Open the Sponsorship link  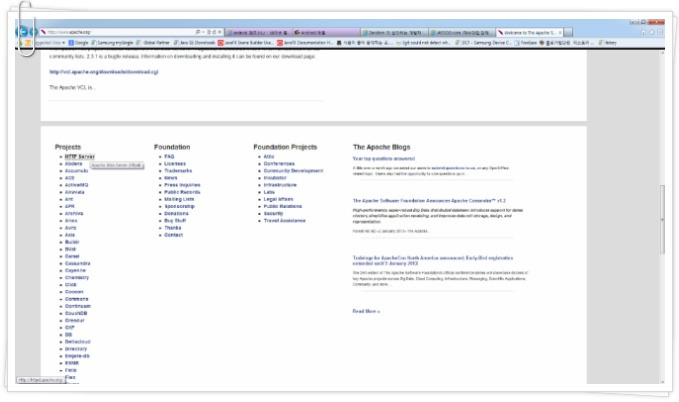point(179,207)
